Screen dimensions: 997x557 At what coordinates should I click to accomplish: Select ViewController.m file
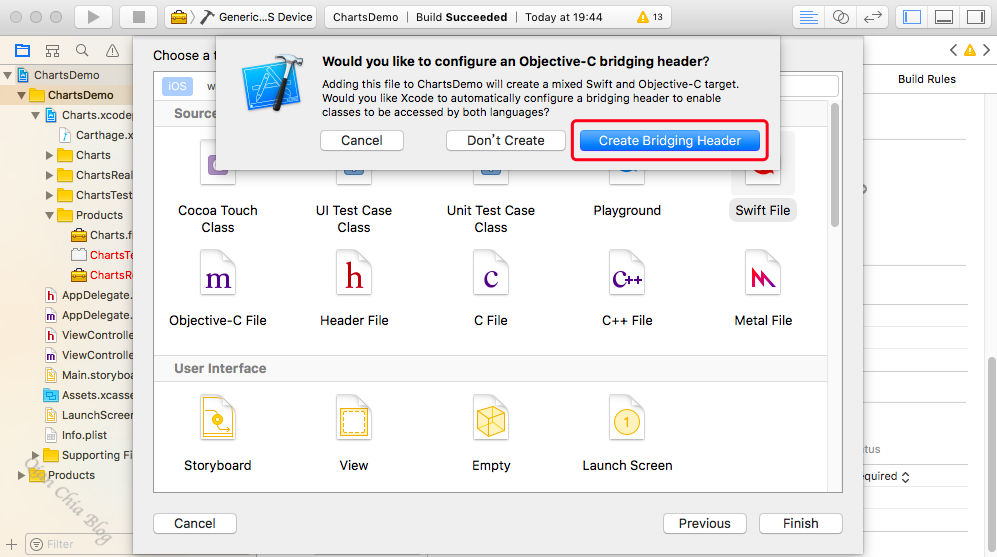pyautogui.click(x=88, y=355)
